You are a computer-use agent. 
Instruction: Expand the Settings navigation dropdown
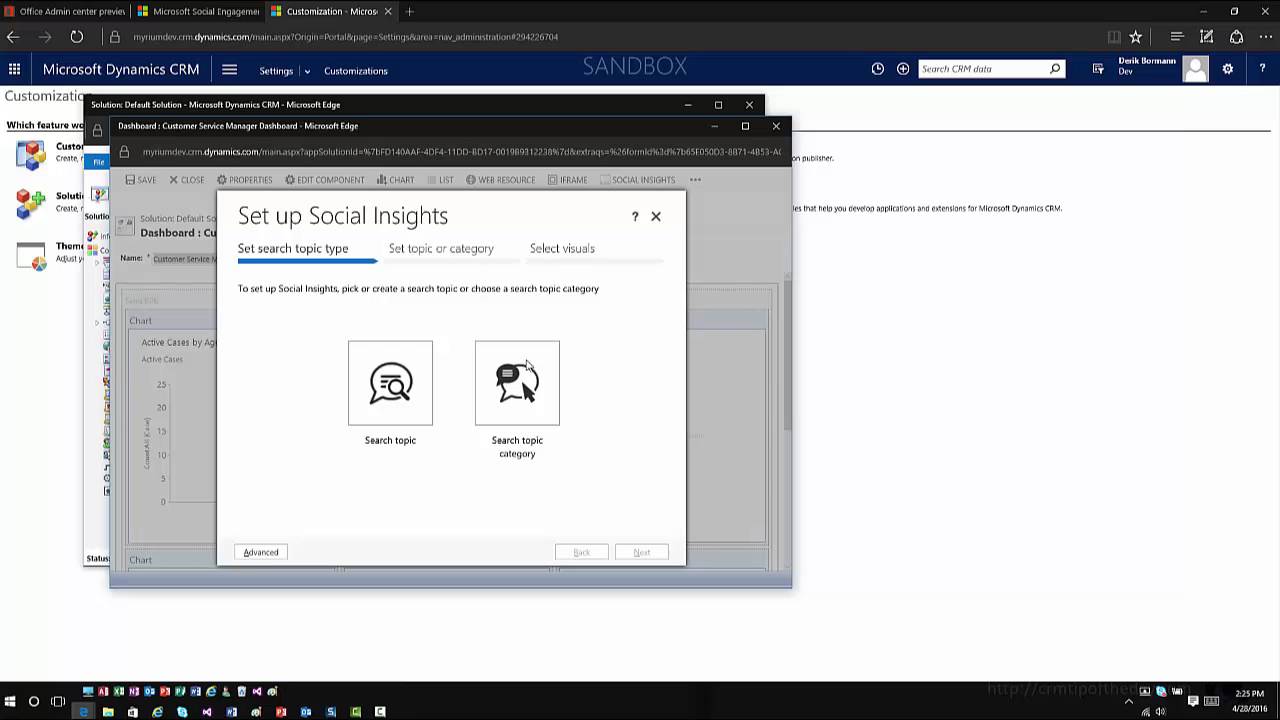pos(307,71)
